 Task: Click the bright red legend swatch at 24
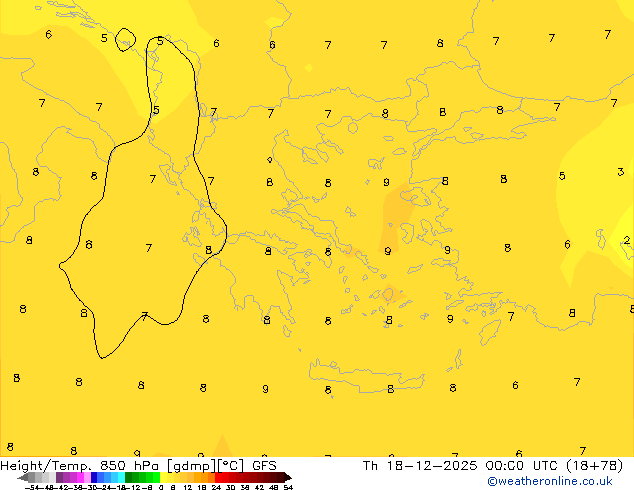(x=218, y=477)
